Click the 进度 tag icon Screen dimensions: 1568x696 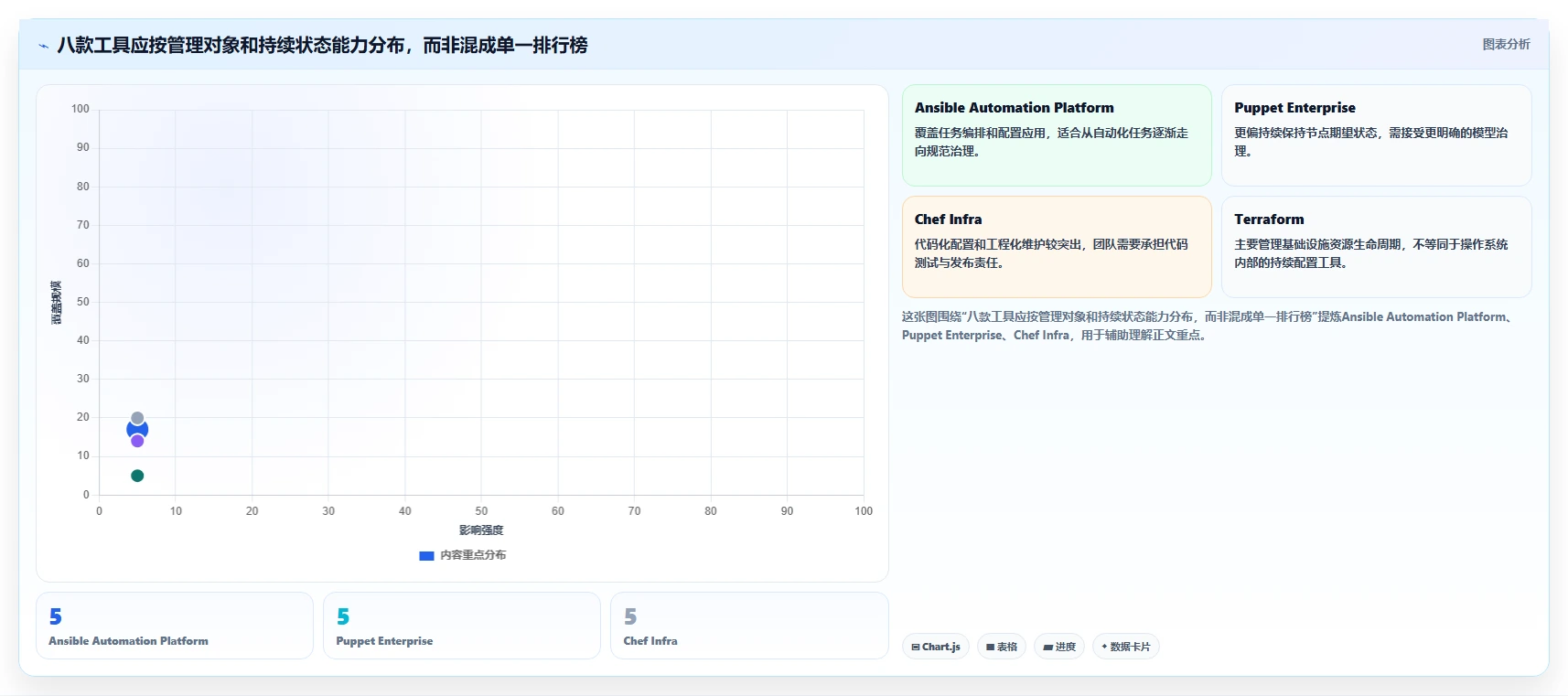coord(1047,647)
